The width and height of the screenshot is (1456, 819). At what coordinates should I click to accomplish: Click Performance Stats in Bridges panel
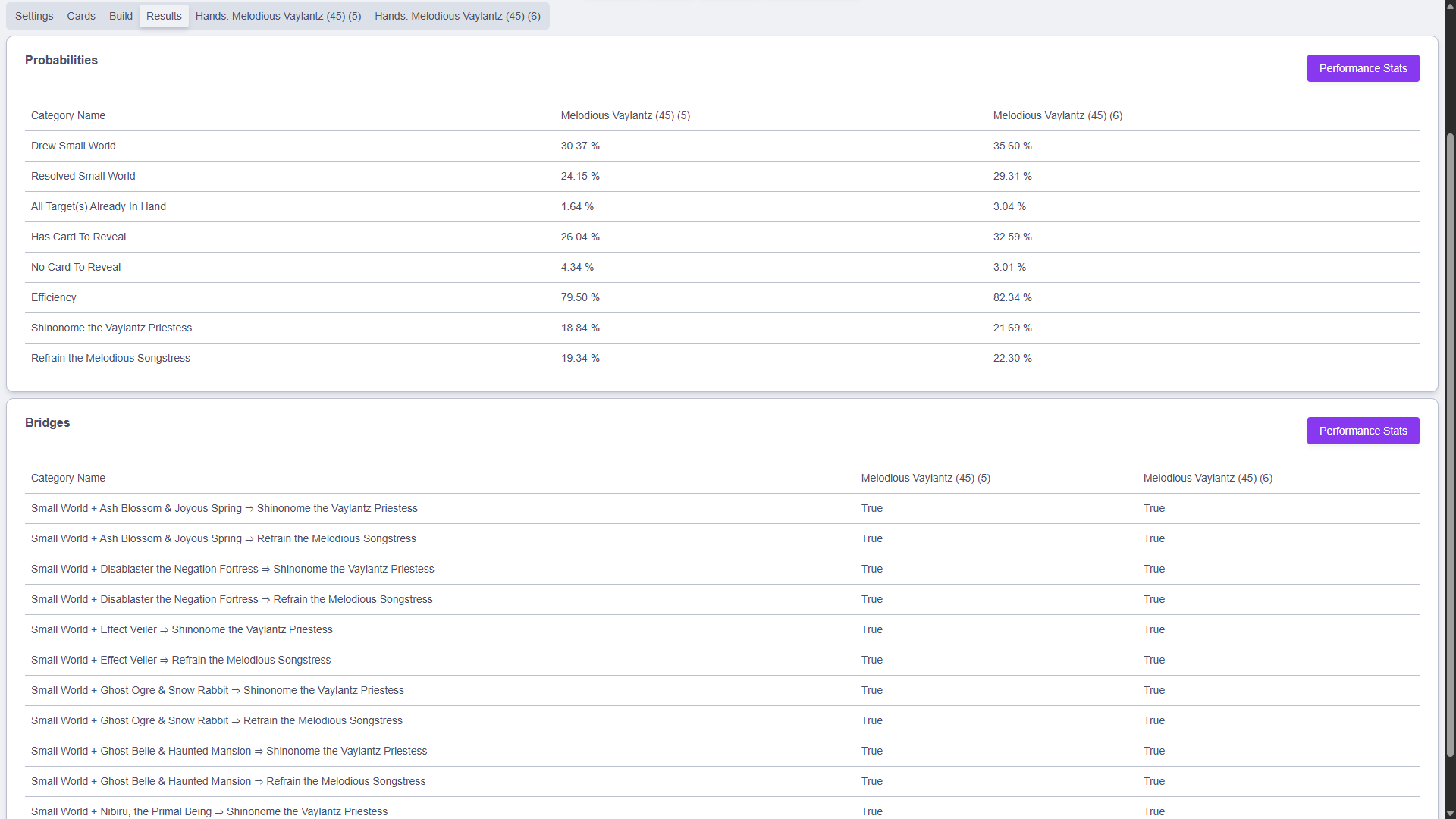1363,431
